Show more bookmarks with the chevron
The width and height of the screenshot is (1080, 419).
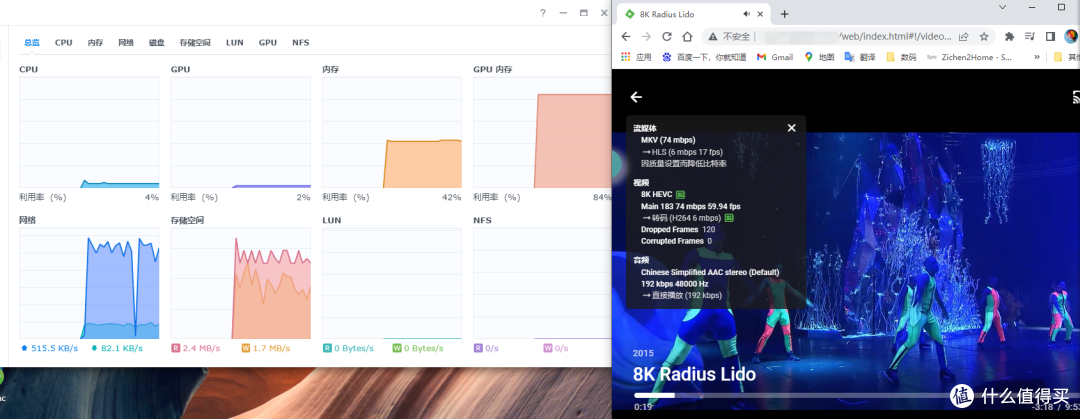(x=1037, y=57)
